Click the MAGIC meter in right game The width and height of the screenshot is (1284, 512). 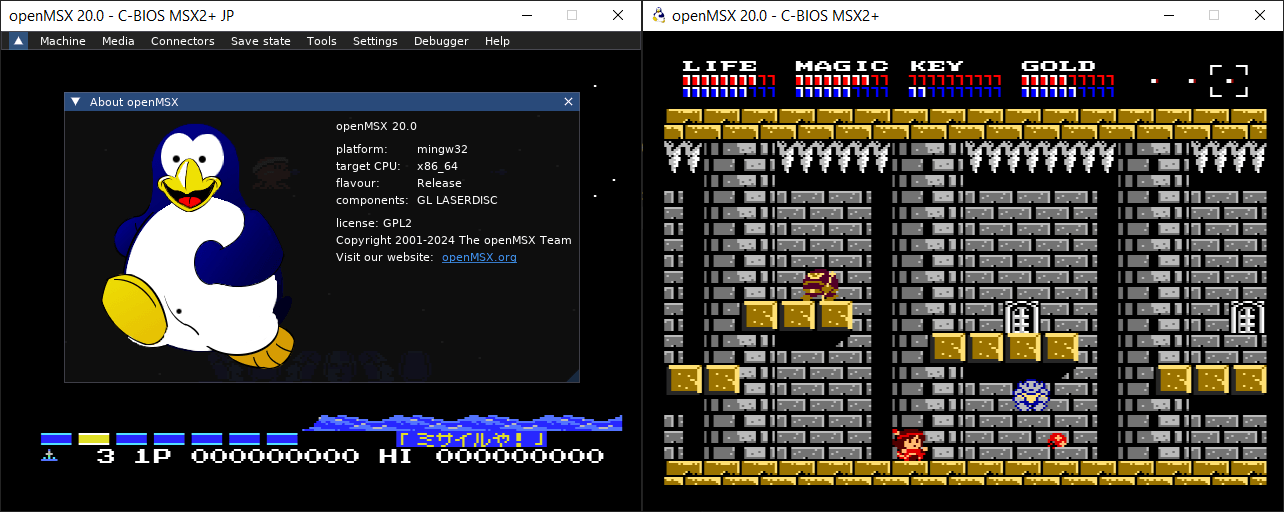(842, 80)
